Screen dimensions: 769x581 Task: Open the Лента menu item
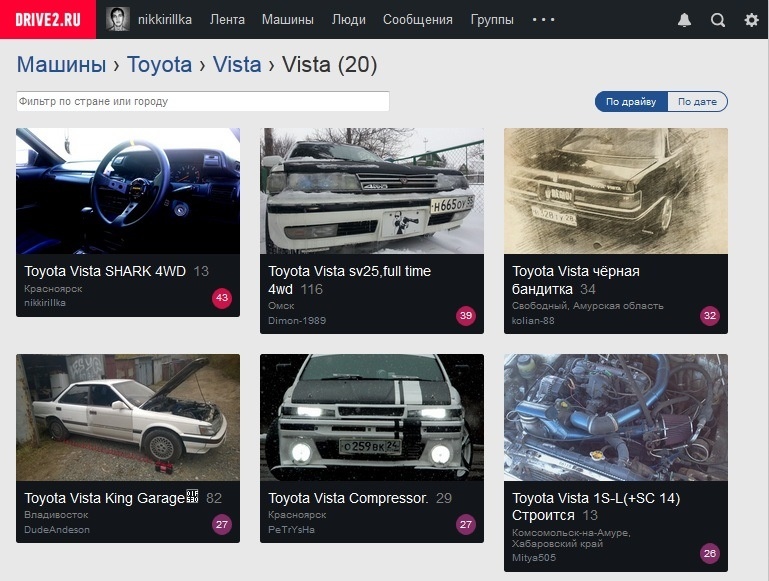pos(227,20)
